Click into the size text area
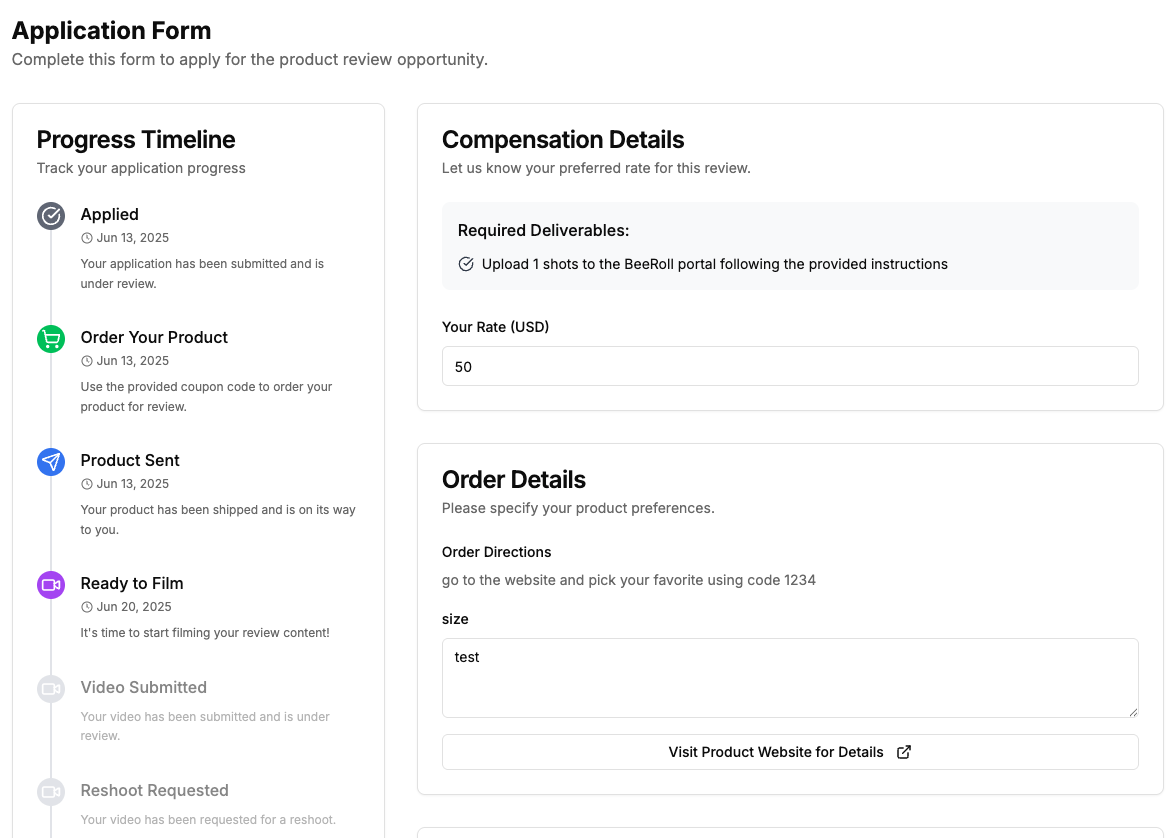This screenshot has width=1168, height=838. tap(790, 678)
